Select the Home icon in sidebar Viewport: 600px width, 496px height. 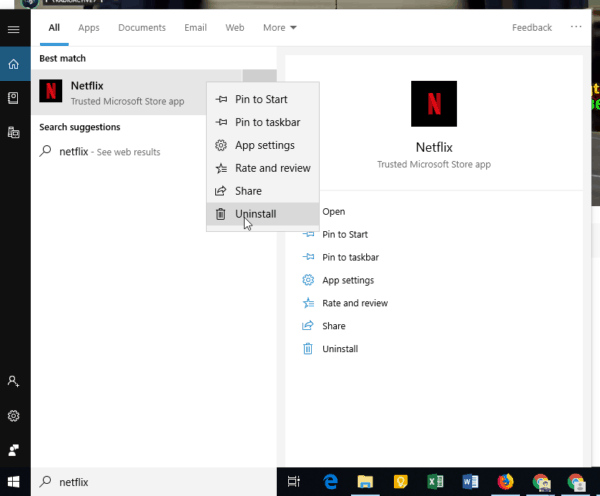pos(14,64)
